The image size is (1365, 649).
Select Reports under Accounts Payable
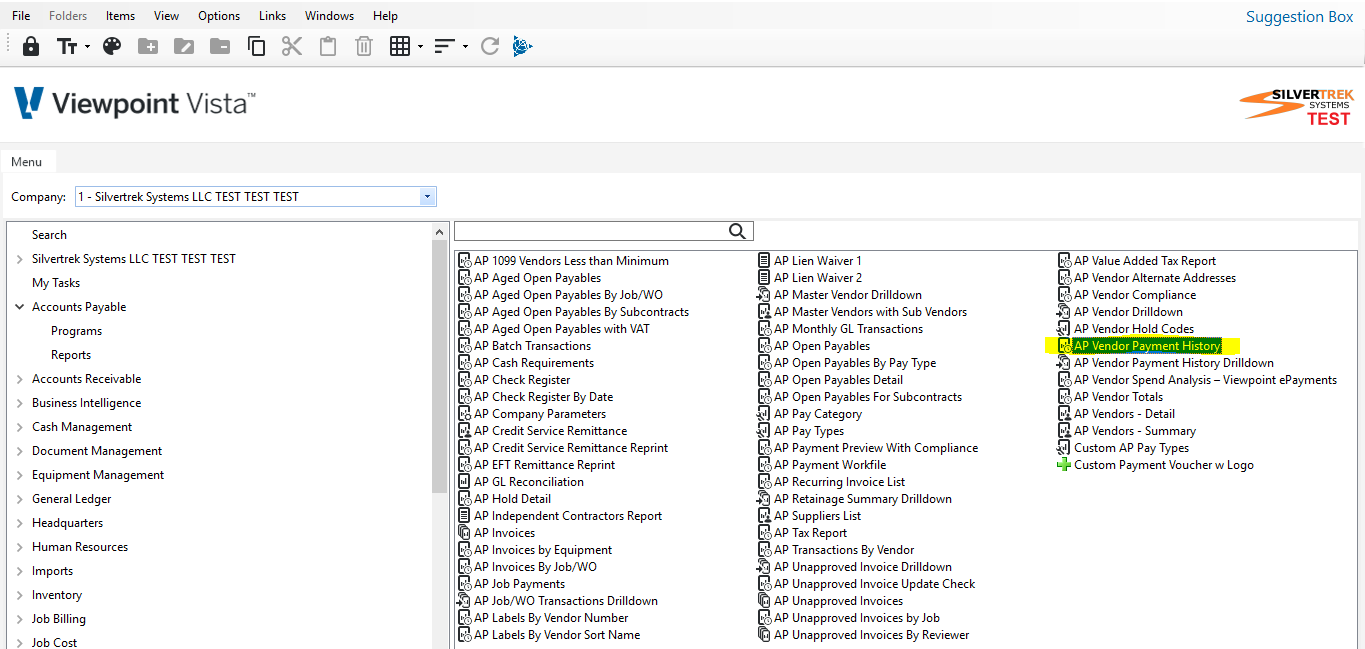[x=71, y=355]
